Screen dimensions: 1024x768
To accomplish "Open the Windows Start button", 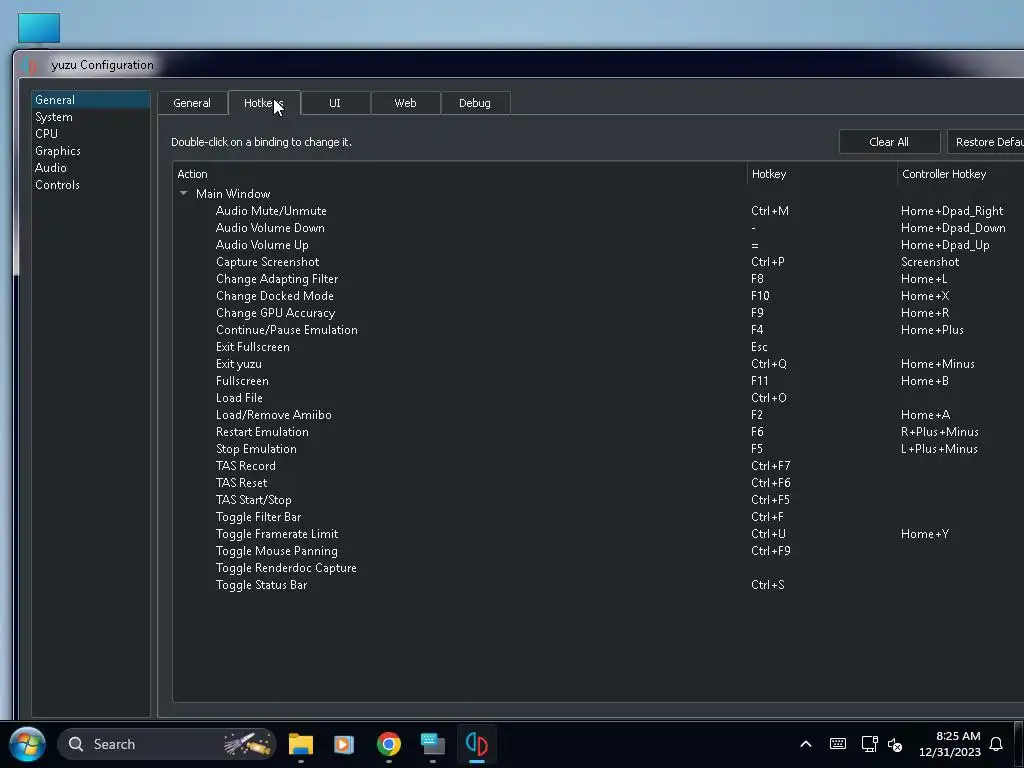I will [x=27, y=744].
